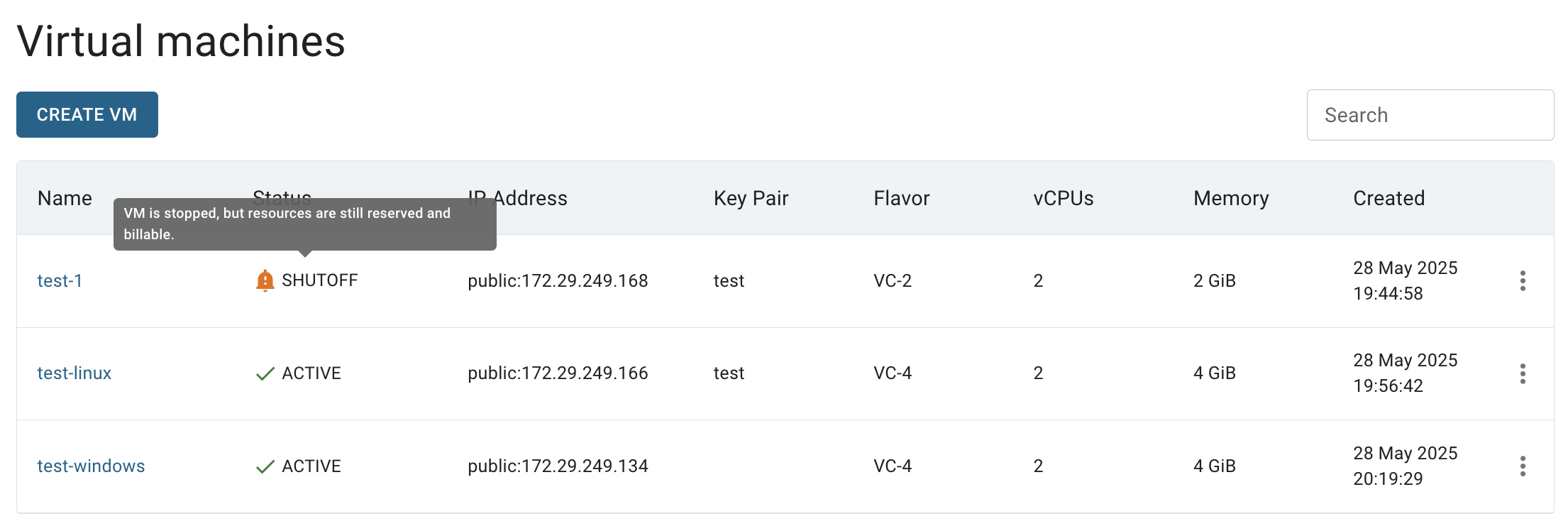Sort by the Flavor column header

point(901,198)
